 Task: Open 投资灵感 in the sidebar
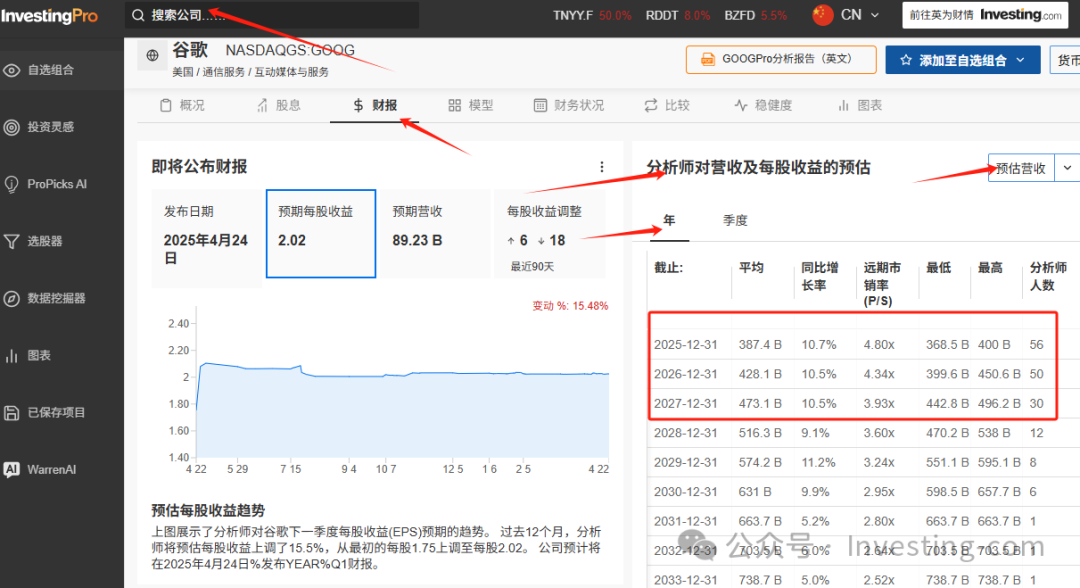point(62,127)
